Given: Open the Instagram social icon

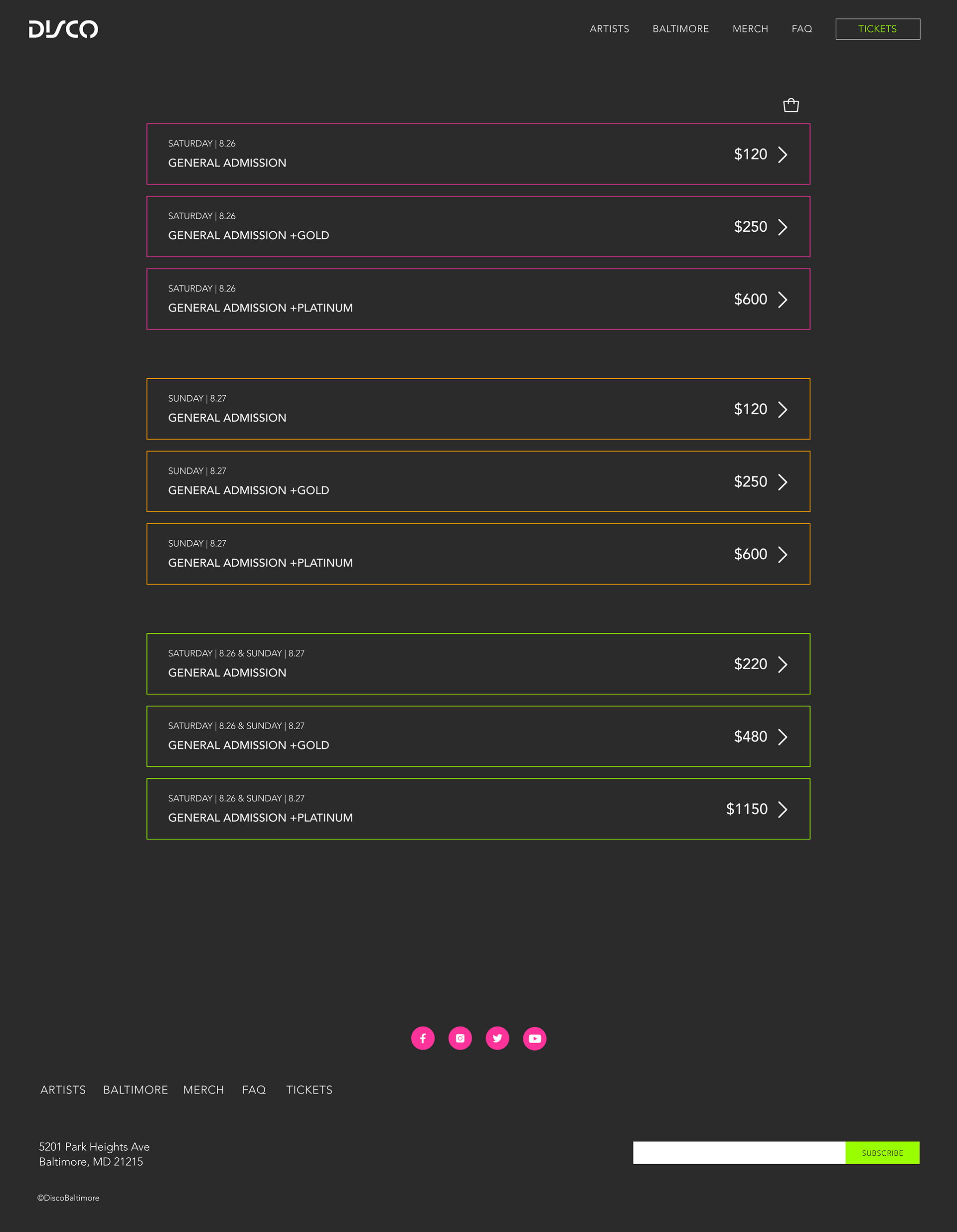Looking at the screenshot, I should (460, 1038).
